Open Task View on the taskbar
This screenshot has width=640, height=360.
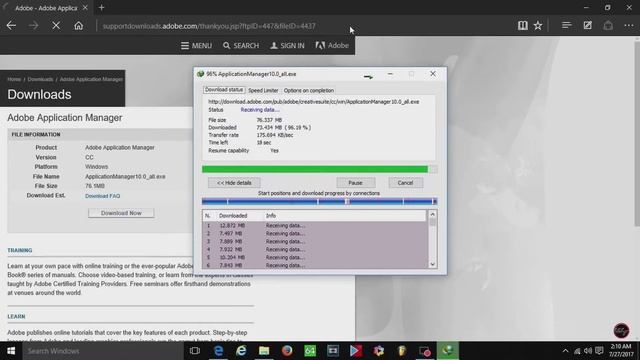pyautogui.click(x=195, y=351)
